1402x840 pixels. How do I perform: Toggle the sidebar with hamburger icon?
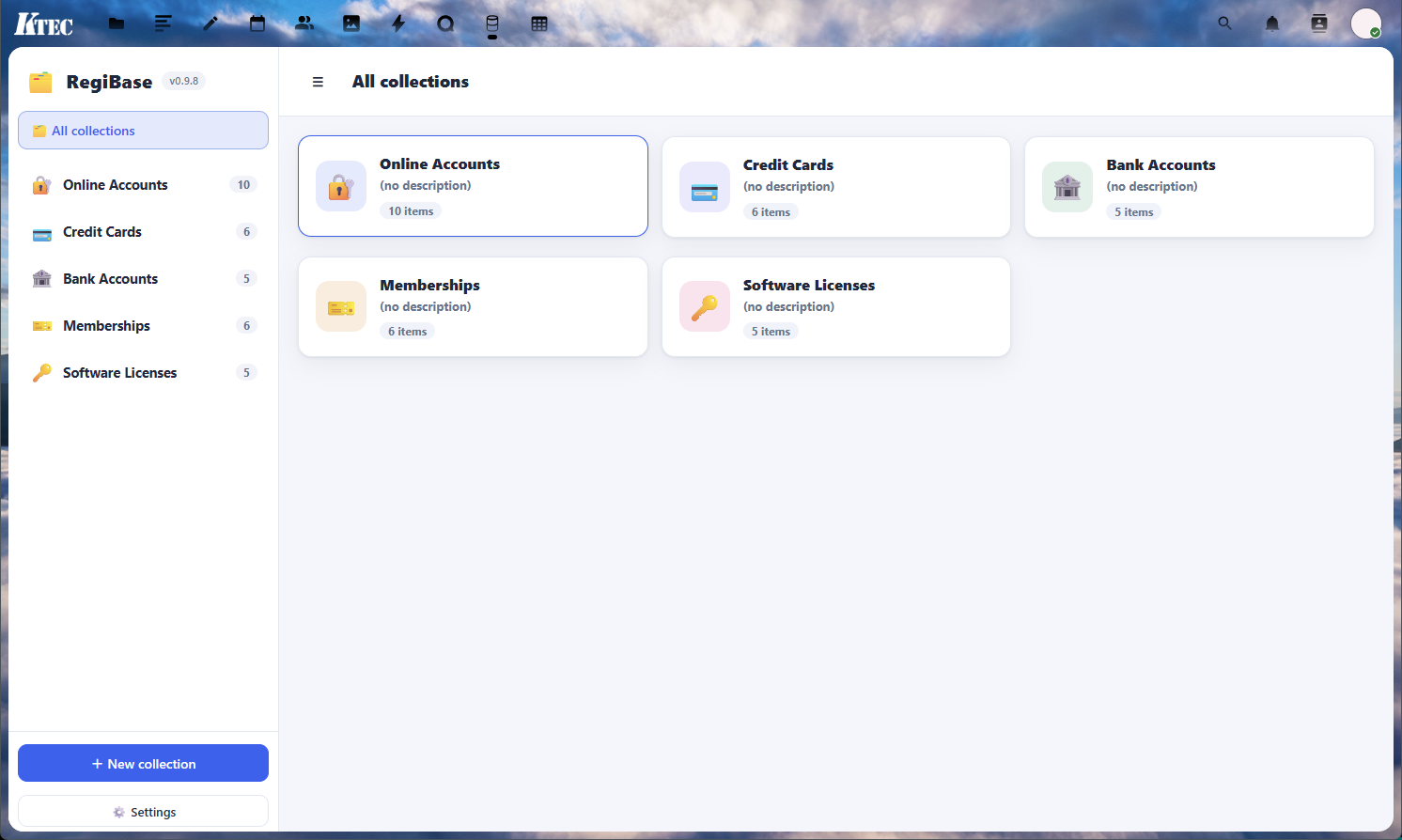[x=318, y=82]
